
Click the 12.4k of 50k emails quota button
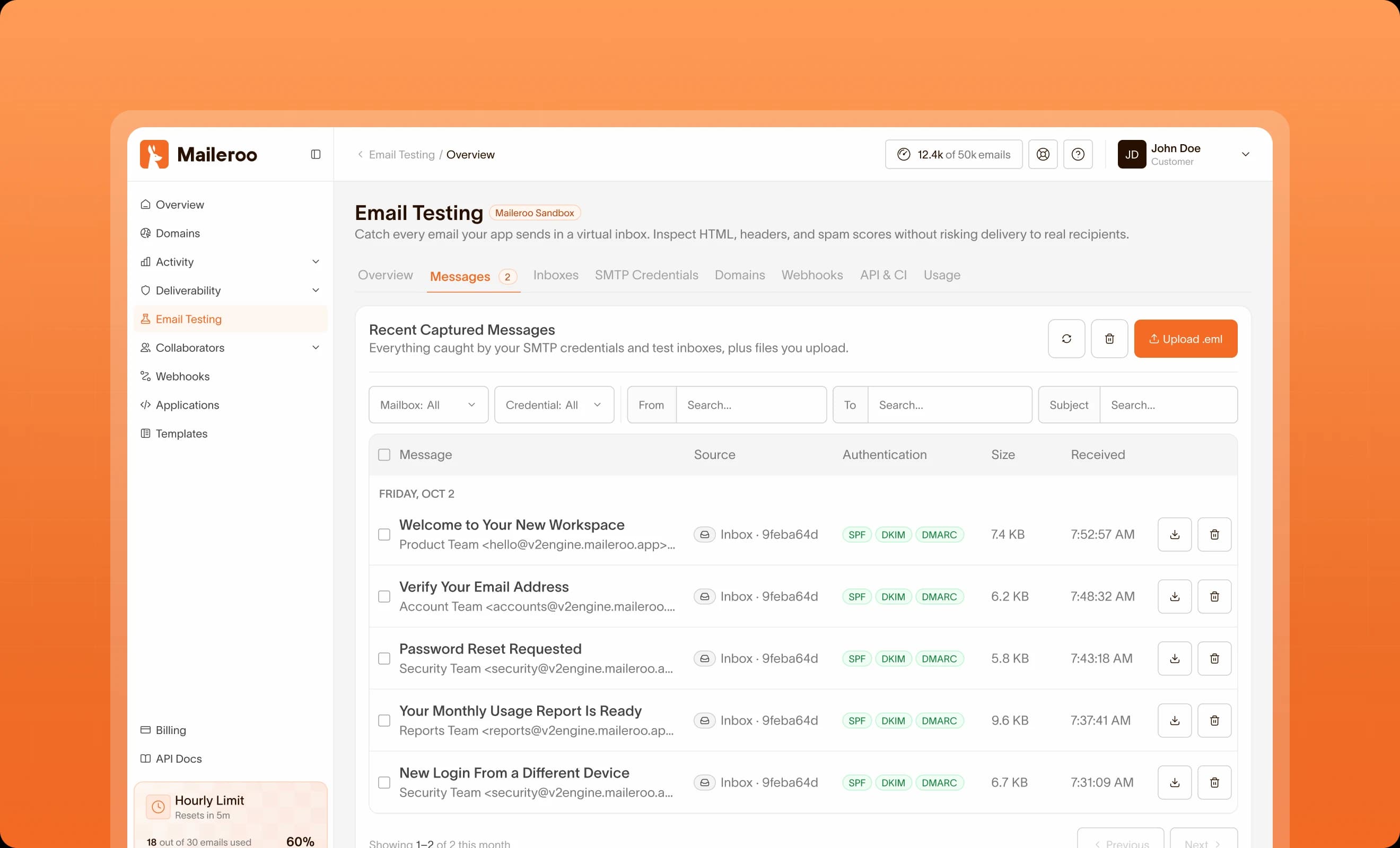(953, 154)
